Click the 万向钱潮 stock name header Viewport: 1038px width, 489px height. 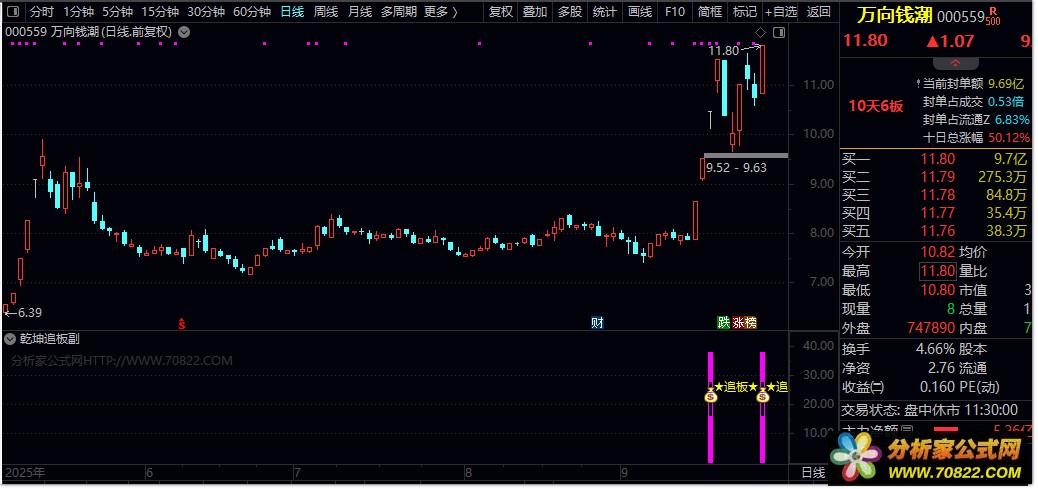point(893,16)
